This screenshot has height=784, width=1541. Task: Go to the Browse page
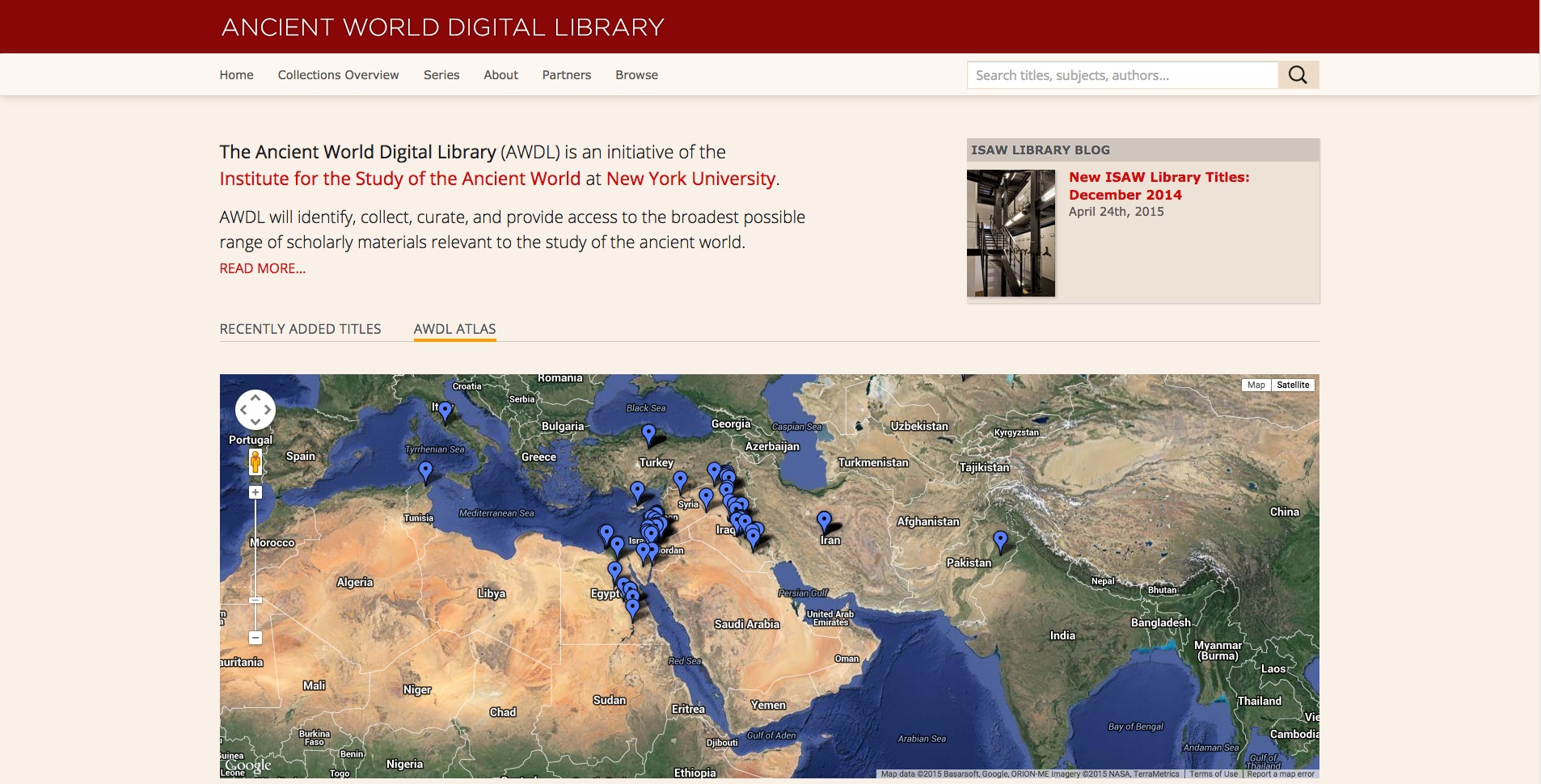pyautogui.click(x=636, y=75)
